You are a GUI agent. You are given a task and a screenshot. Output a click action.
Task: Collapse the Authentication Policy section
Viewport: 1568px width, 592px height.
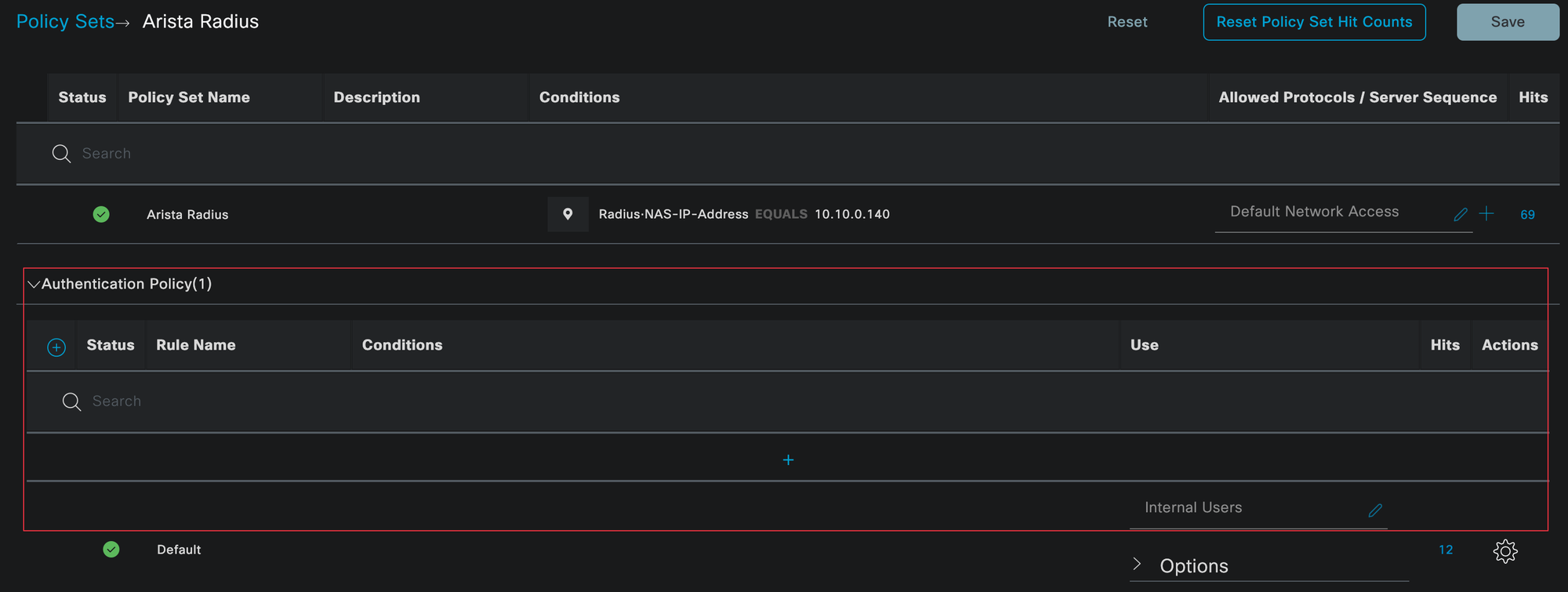pos(34,285)
